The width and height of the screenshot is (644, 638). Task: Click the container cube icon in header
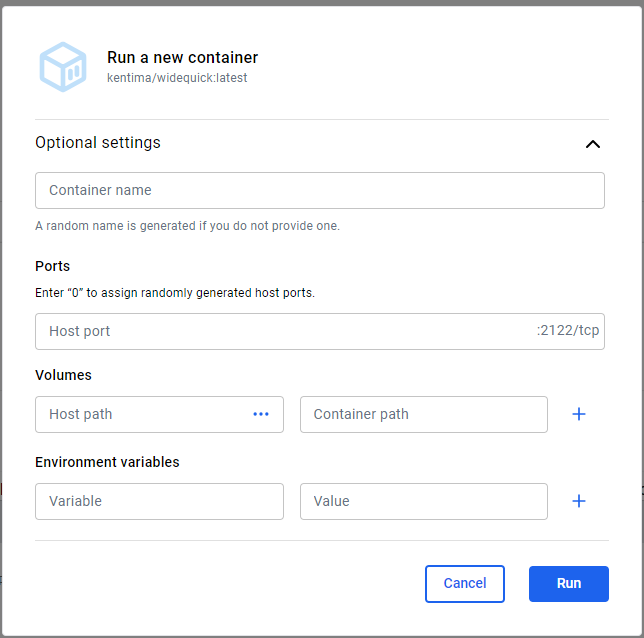point(64,67)
